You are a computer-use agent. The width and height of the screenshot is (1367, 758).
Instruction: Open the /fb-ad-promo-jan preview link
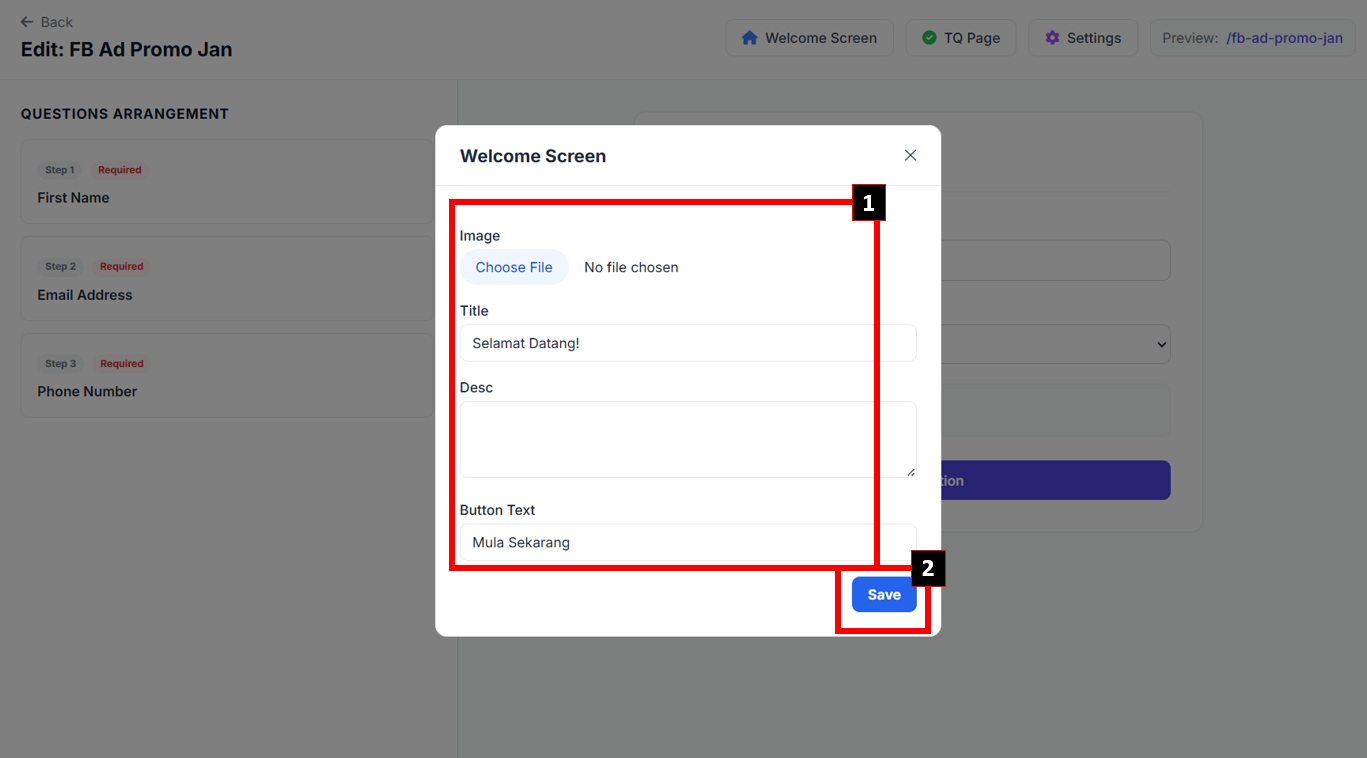coord(1284,38)
